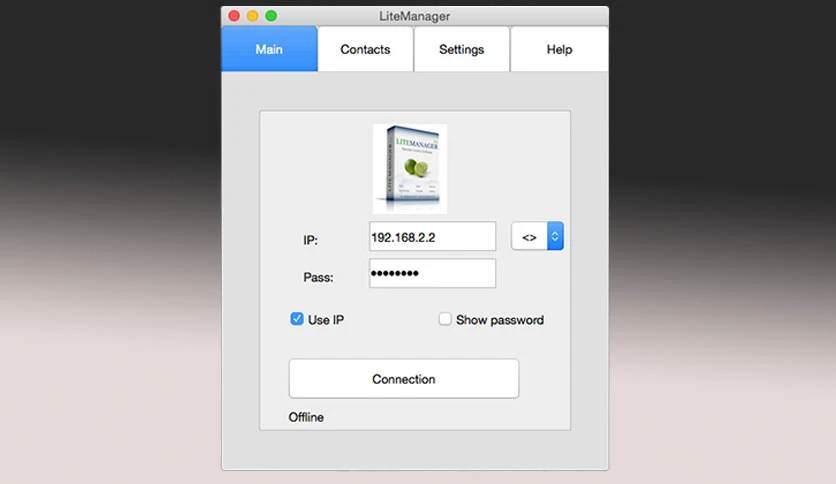Uncheck the Use IP checkbox
Screen dimensions: 836x484
297,319
